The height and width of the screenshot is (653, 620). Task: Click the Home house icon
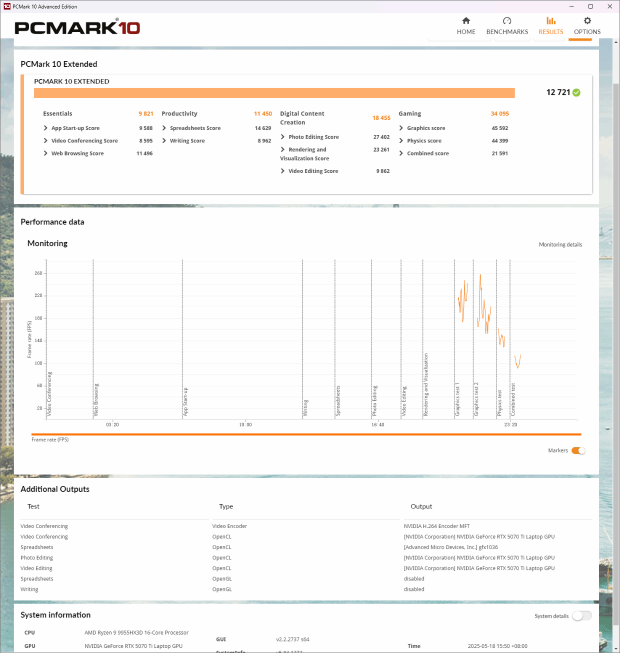(466, 20)
